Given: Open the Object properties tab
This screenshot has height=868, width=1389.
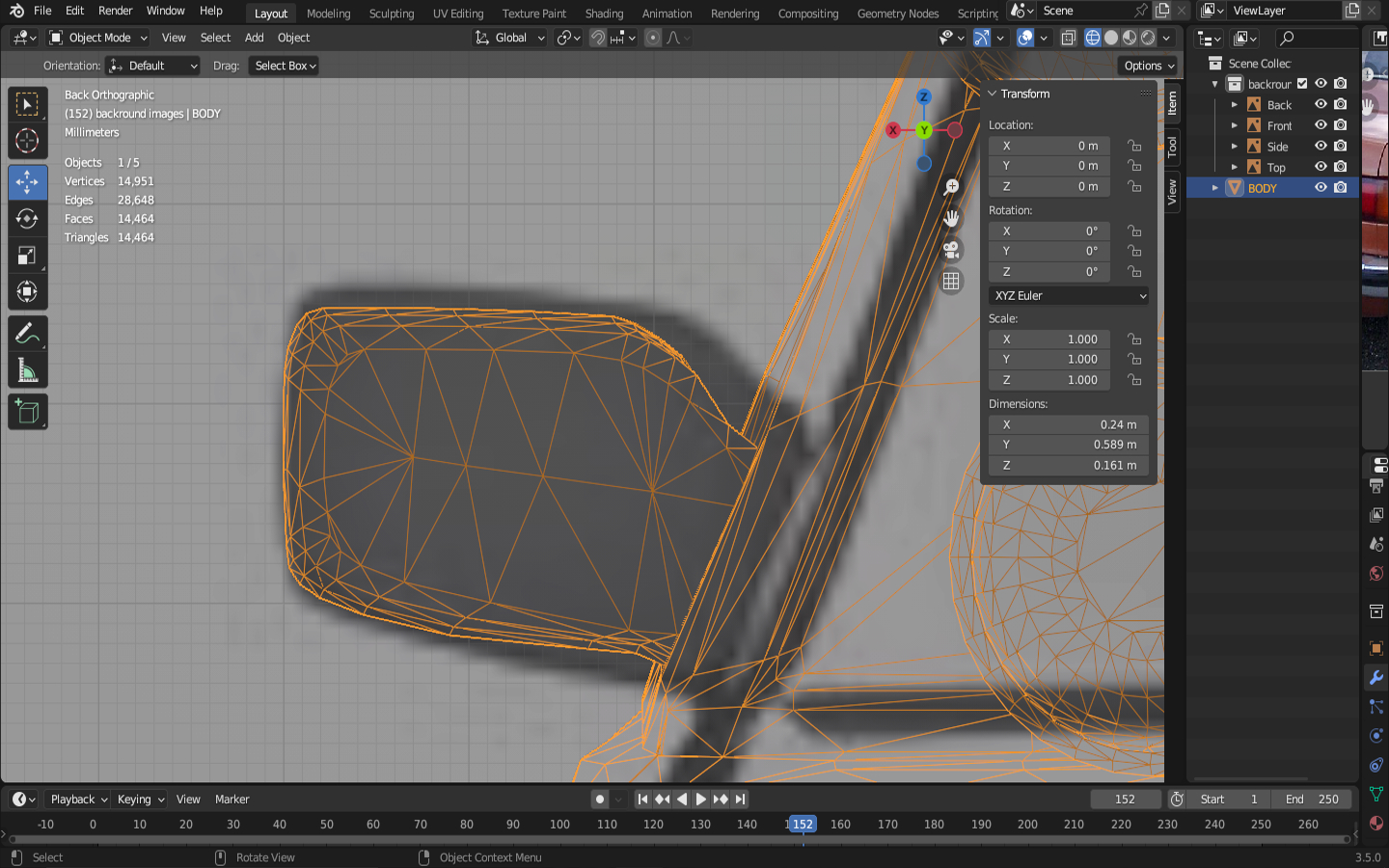Looking at the screenshot, I should pyautogui.click(x=1376, y=648).
